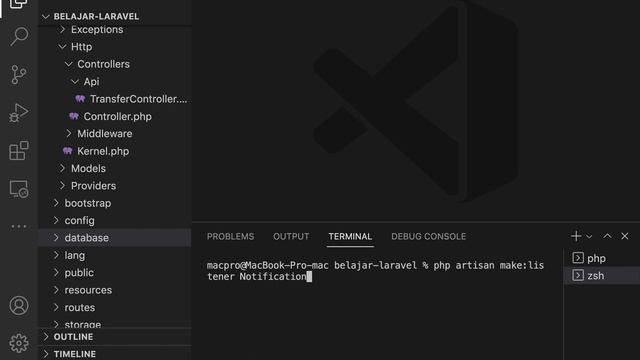
Task: Click the 'Exceptions' folder label
Action: click(x=97, y=29)
